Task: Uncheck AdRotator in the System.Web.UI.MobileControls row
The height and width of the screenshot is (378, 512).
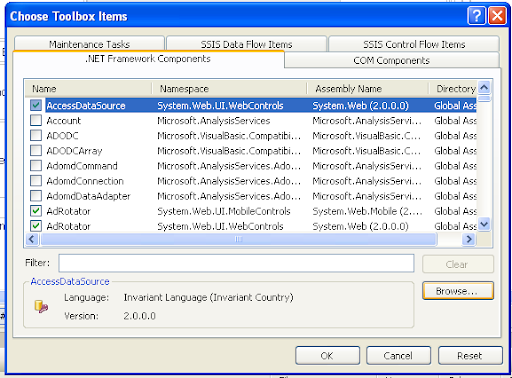Action: (36, 211)
